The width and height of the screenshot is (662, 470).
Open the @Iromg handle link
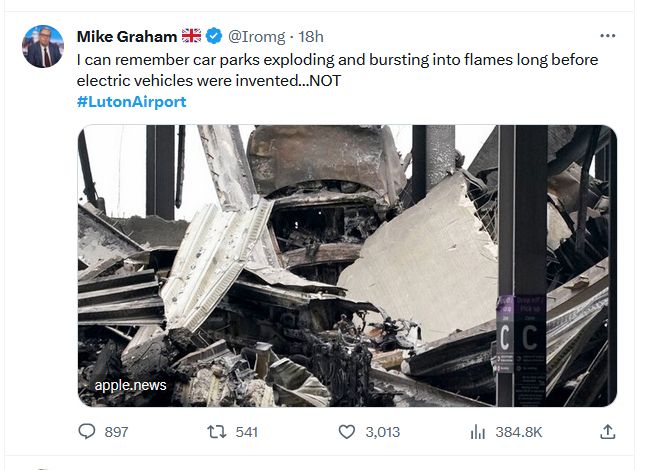pos(256,37)
